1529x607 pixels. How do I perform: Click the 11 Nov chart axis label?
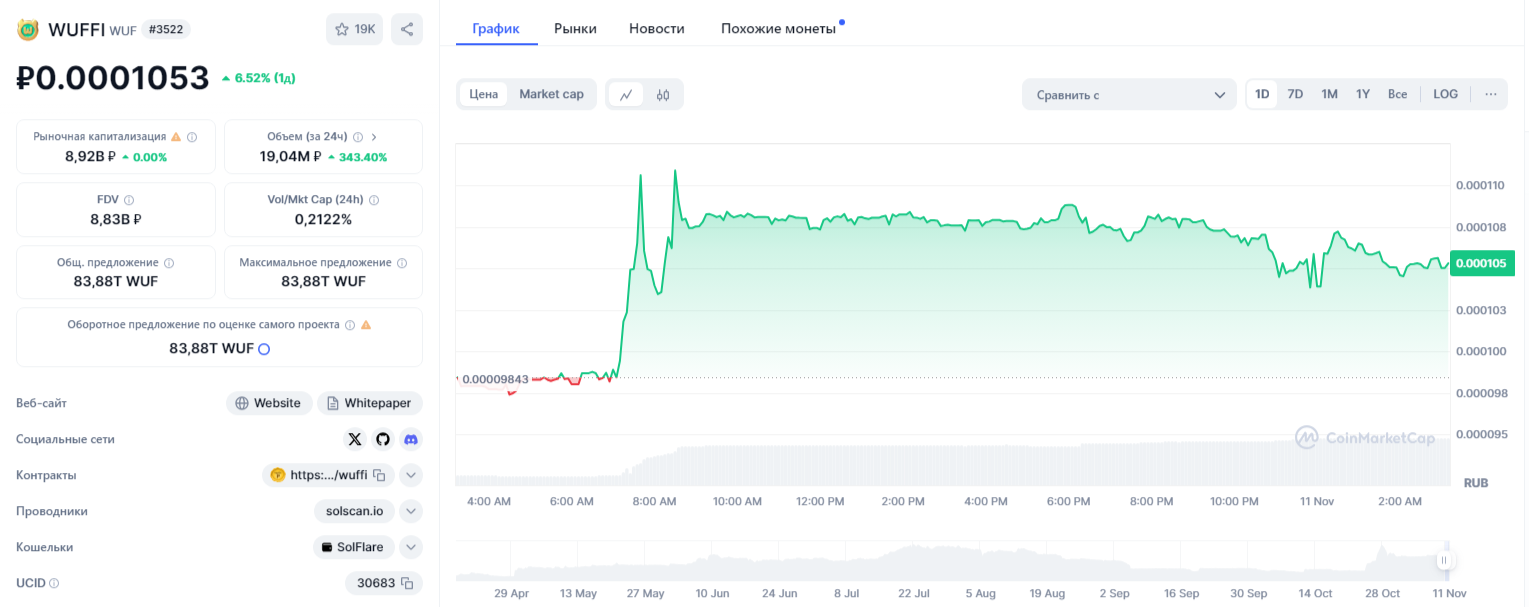pyautogui.click(x=1317, y=501)
